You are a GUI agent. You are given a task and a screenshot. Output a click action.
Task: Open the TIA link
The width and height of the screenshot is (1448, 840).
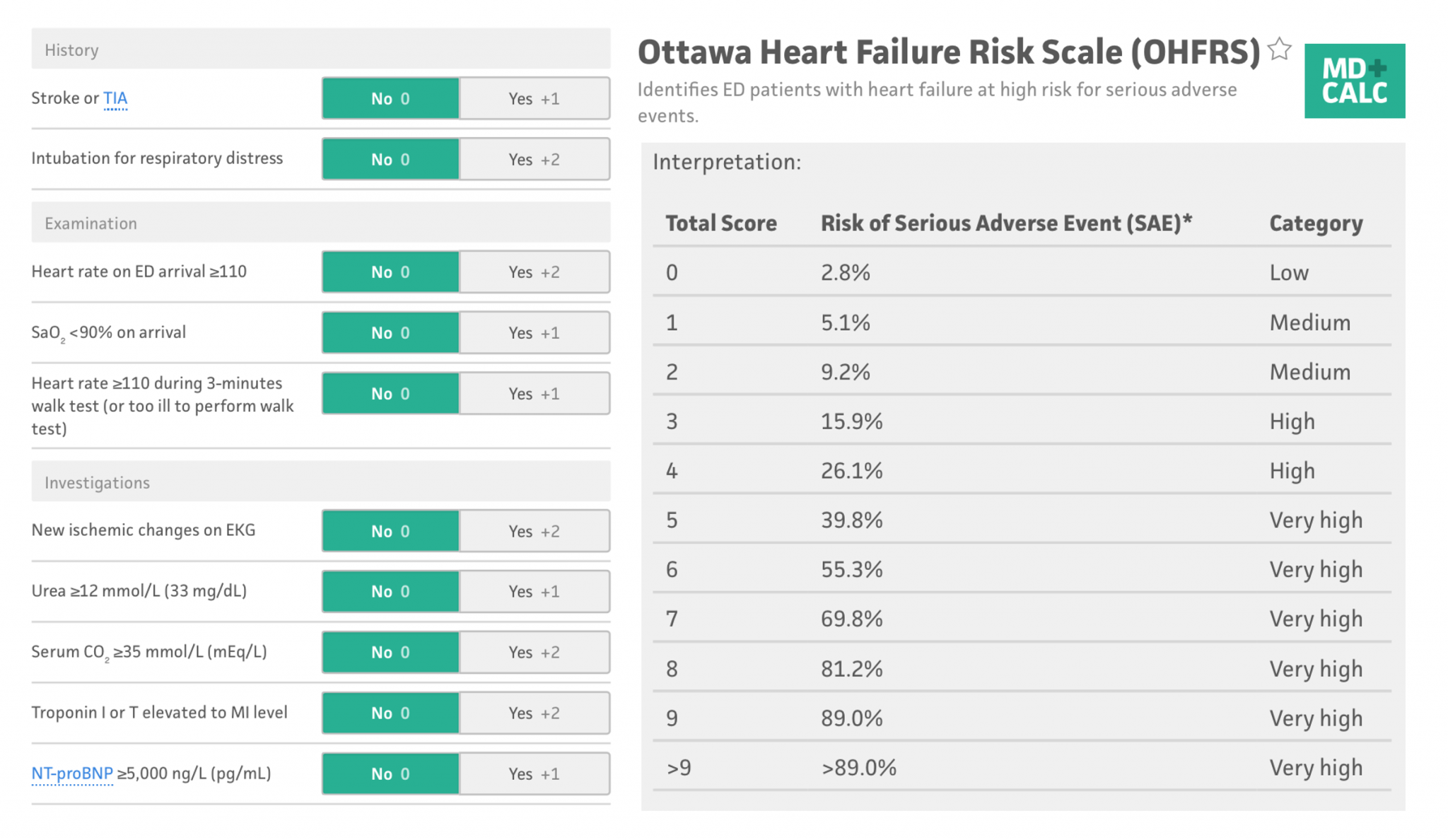tap(115, 98)
